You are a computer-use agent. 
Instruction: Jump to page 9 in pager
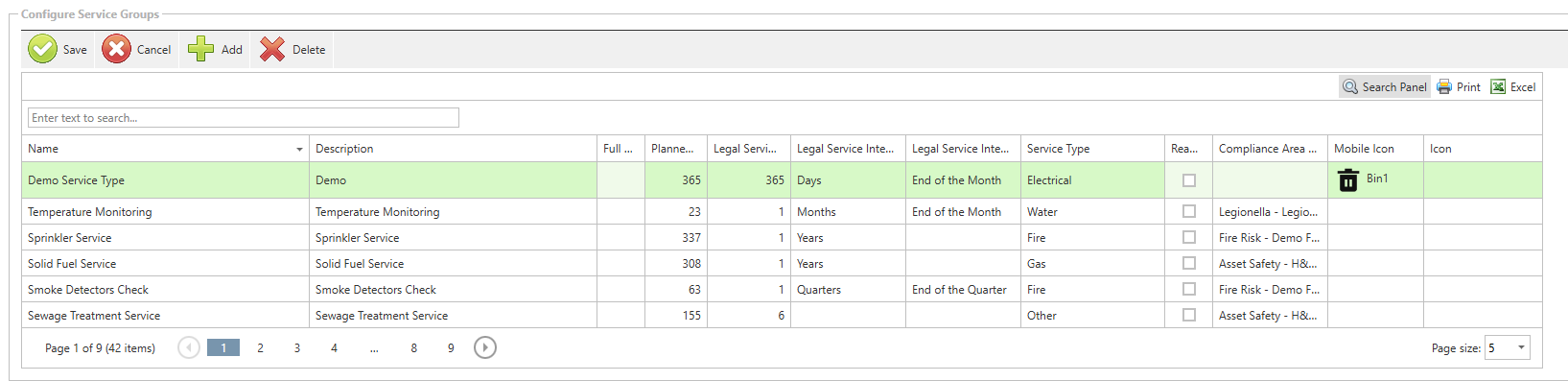pyautogui.click(x=451, y=347)
